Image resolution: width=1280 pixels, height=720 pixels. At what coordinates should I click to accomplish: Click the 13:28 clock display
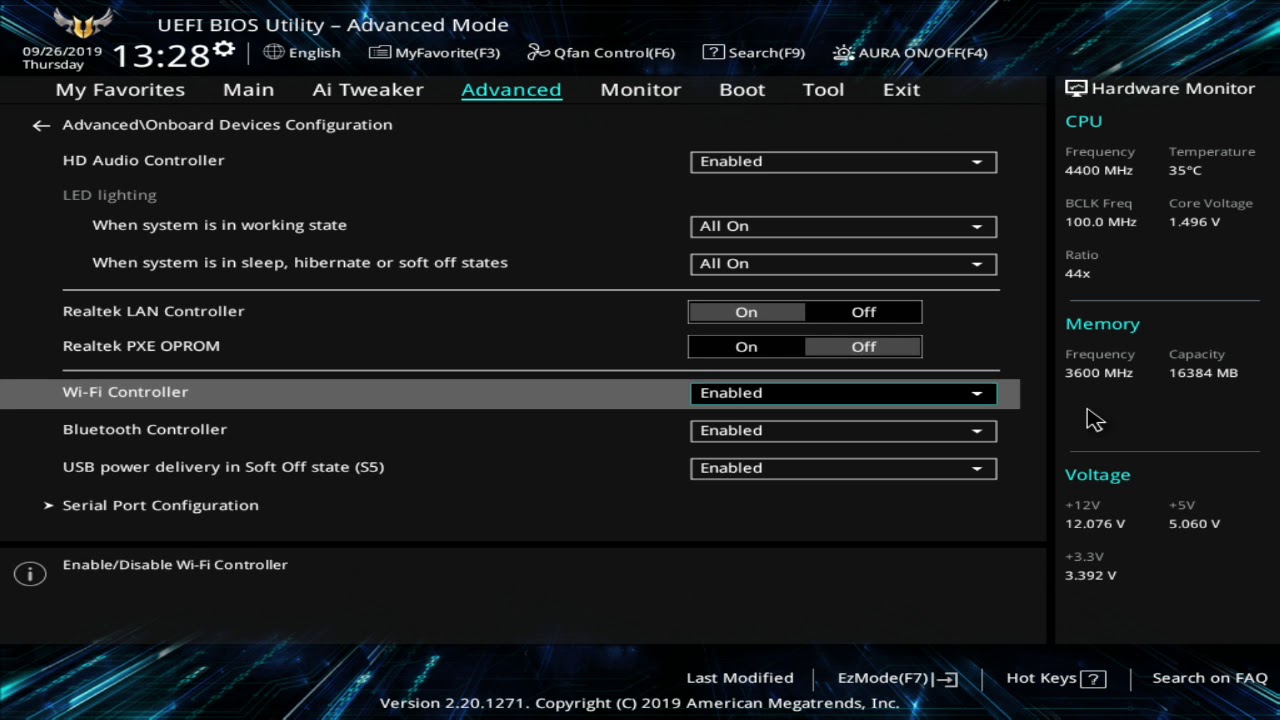click(161, 55)
